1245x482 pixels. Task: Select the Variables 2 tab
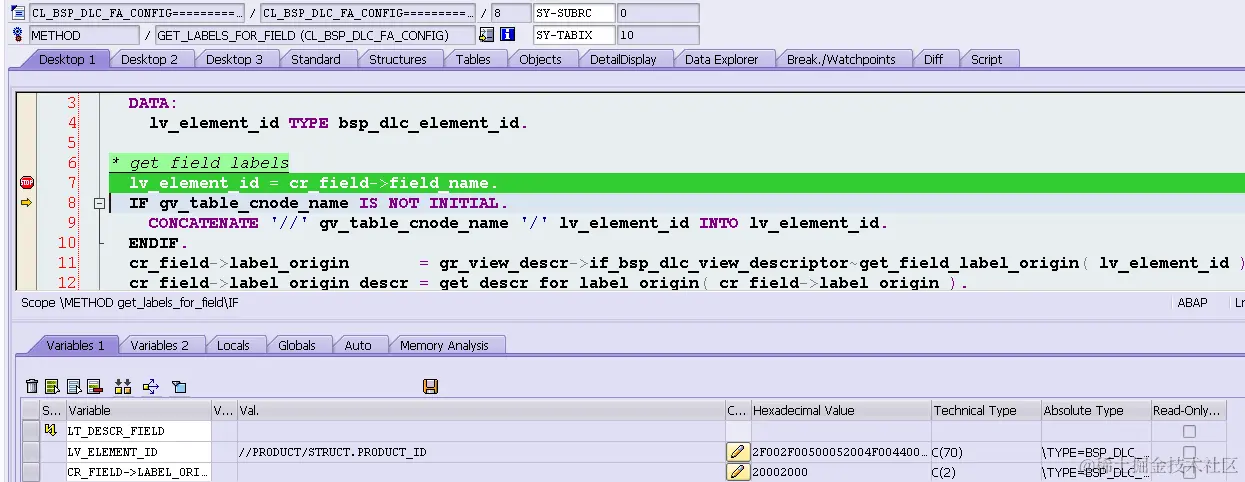[x=159, y=345]
